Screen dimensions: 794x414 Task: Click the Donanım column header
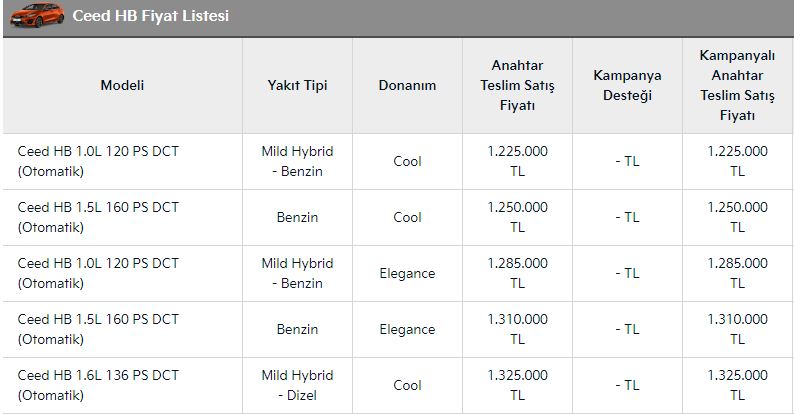click(407, 85)
